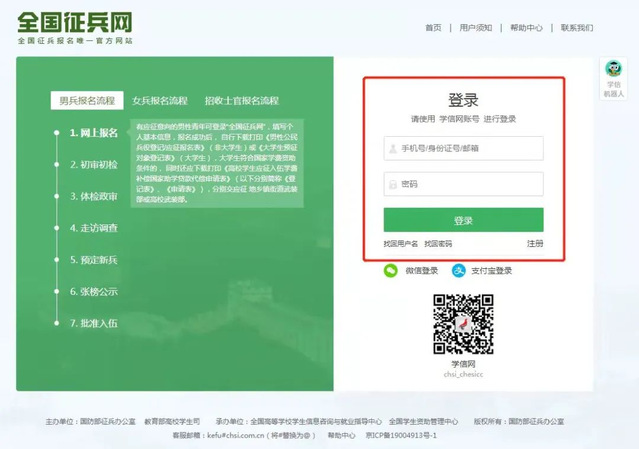Click the 版权所有：国防部征兵办公室 footer text
Viewport: 639px width, 449px height.
click(519, 421)
